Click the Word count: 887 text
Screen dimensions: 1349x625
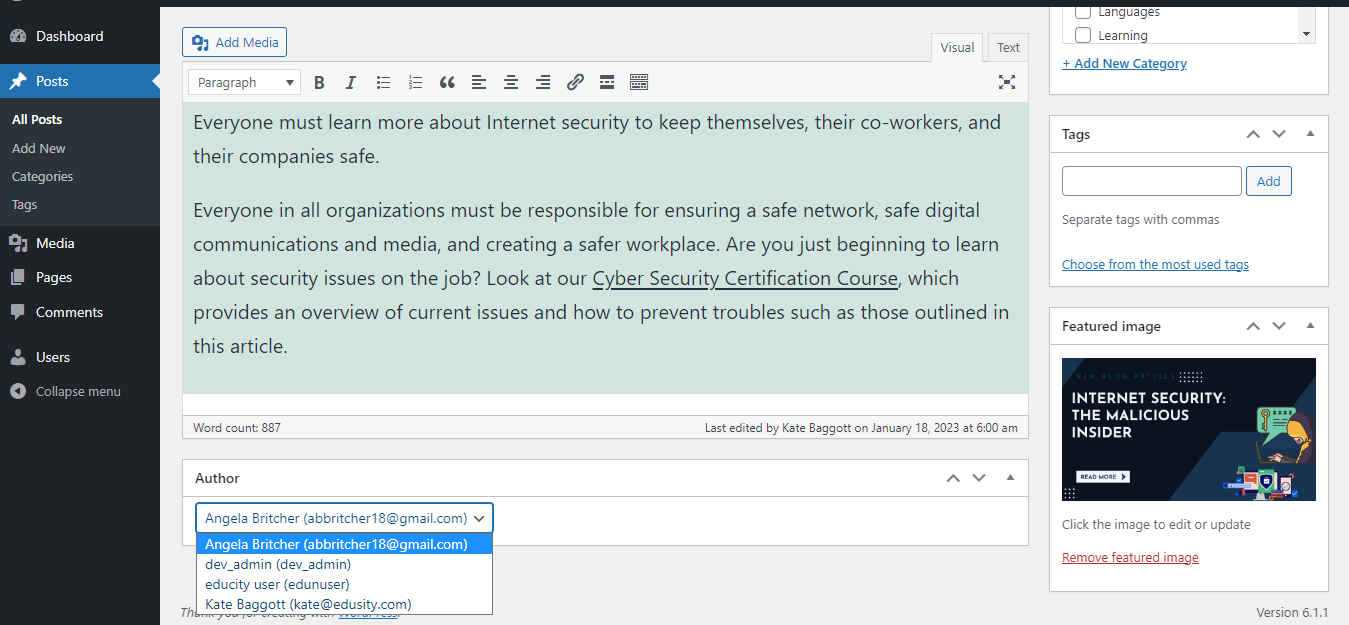coord(237,428)
